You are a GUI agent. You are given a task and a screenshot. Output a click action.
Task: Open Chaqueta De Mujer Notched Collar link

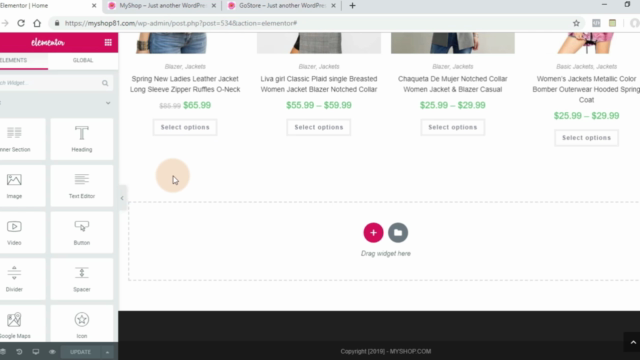(453, 84)
